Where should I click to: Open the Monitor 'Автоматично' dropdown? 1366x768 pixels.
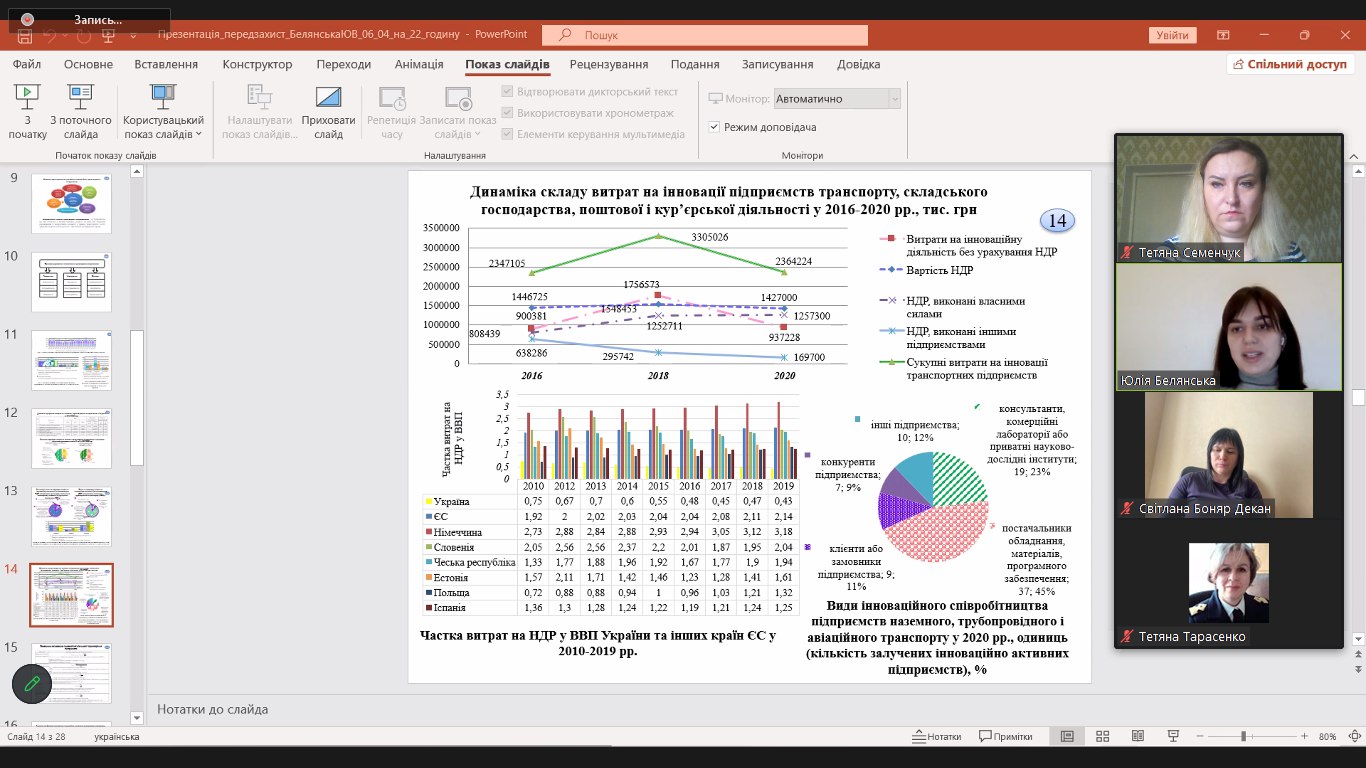(x=838, y=99)
